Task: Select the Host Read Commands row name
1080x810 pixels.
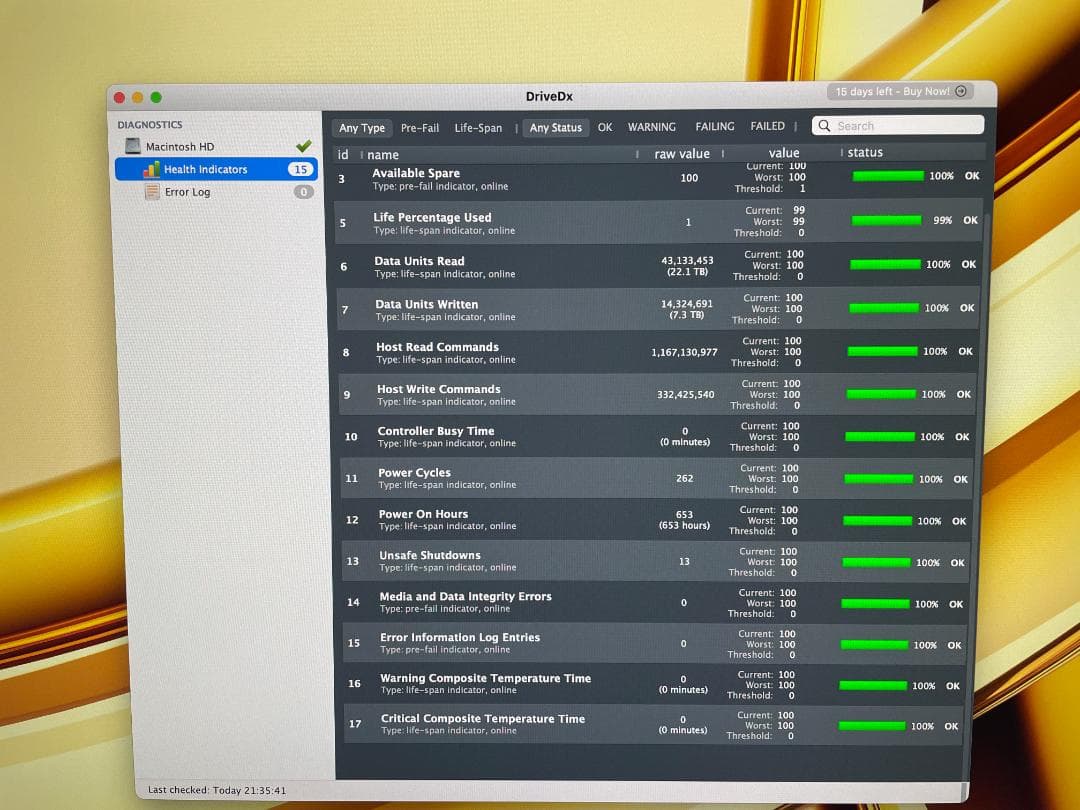Action: point(437,347)
